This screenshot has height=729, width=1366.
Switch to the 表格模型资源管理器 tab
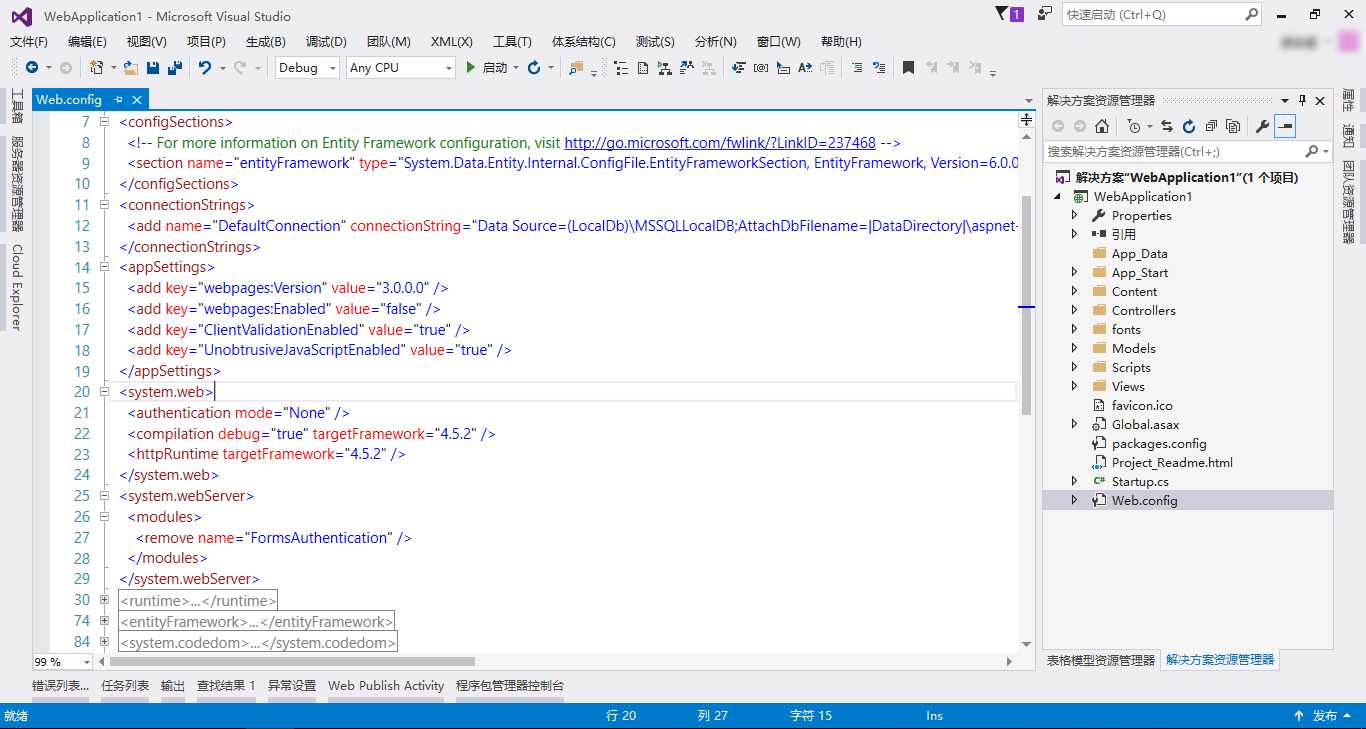pos(1100,660)
